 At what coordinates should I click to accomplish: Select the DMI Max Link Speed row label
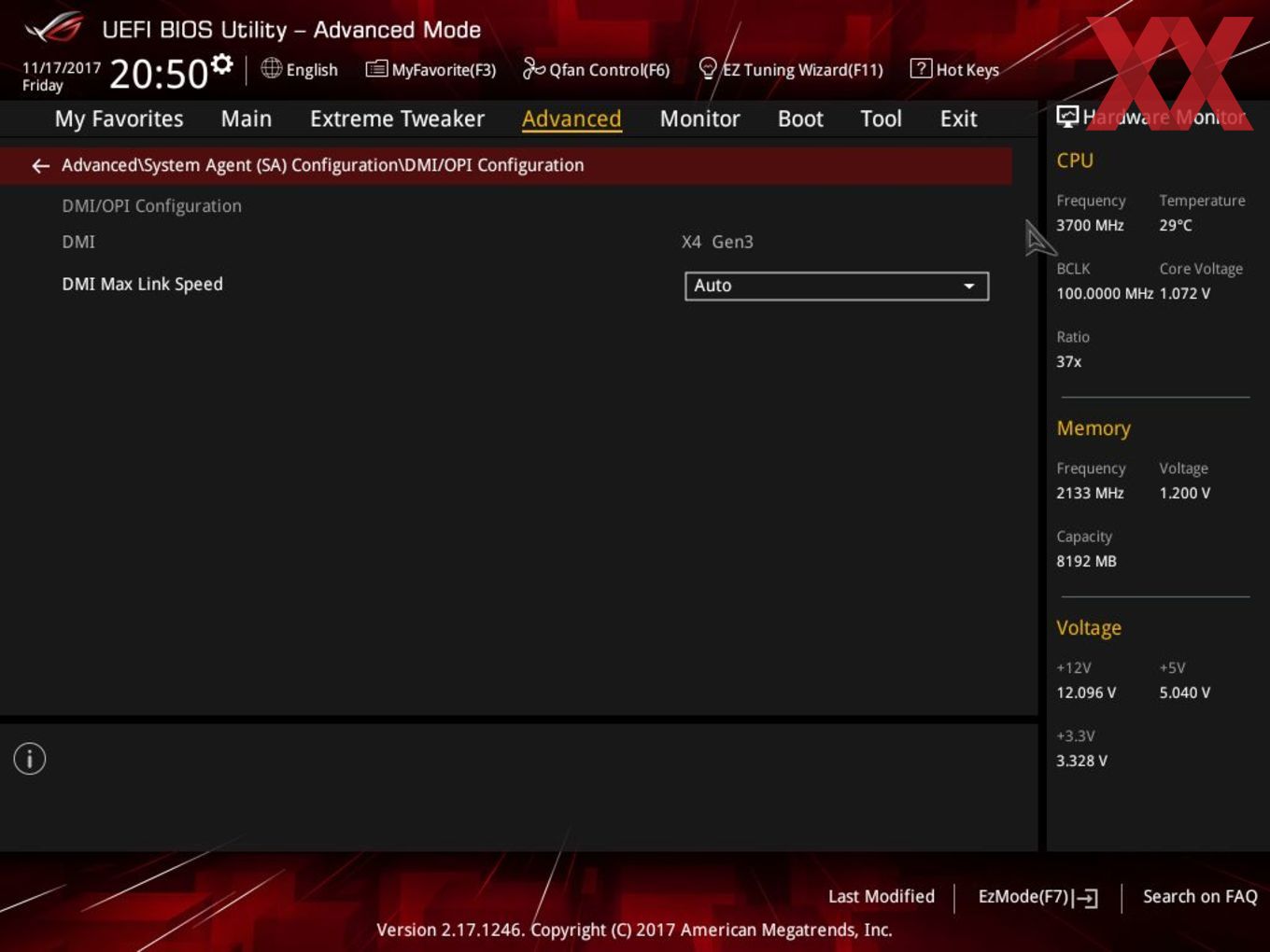click(x=142, y=284)
